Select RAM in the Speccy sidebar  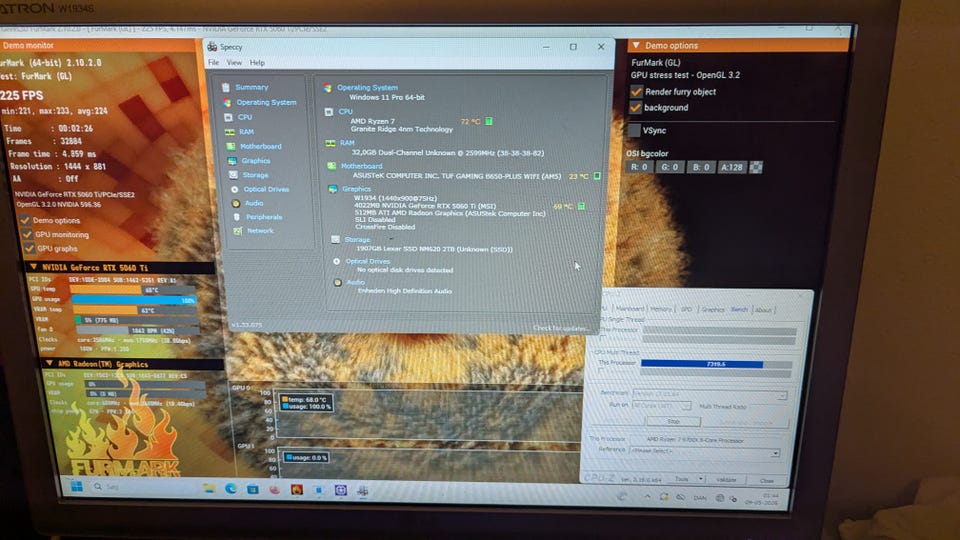247,132
